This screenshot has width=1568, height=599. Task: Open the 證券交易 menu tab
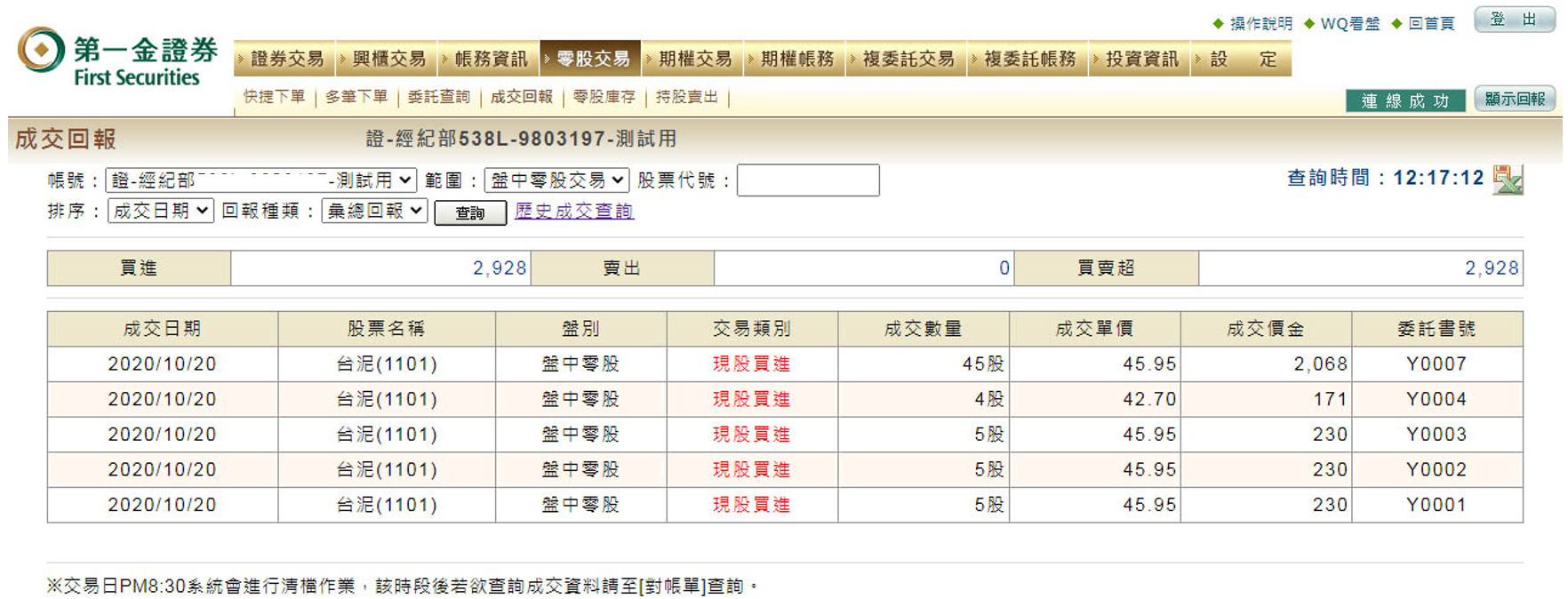pos(285,60)
